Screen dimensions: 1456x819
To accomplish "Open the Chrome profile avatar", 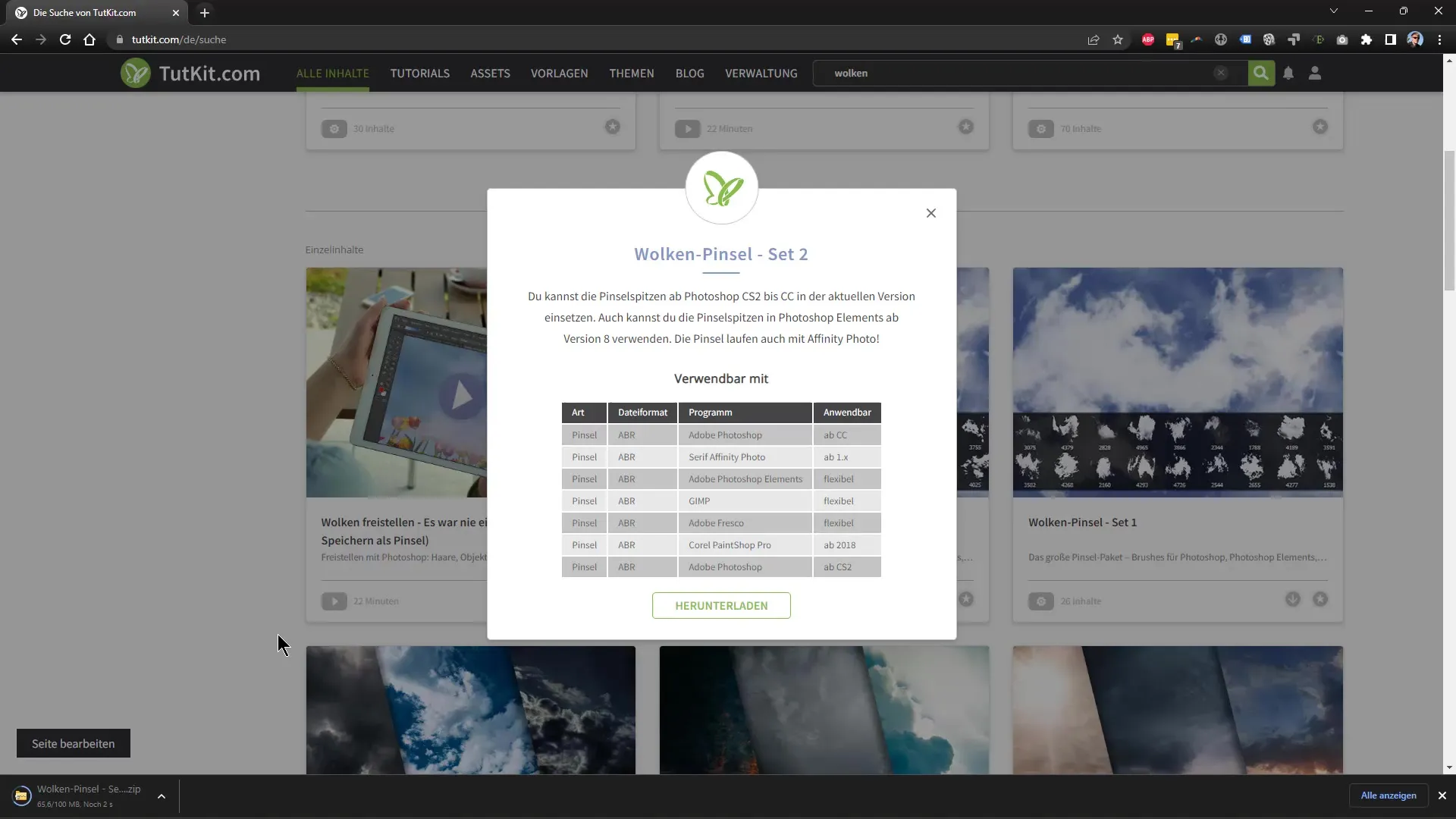I will [x=1415, y=39].
